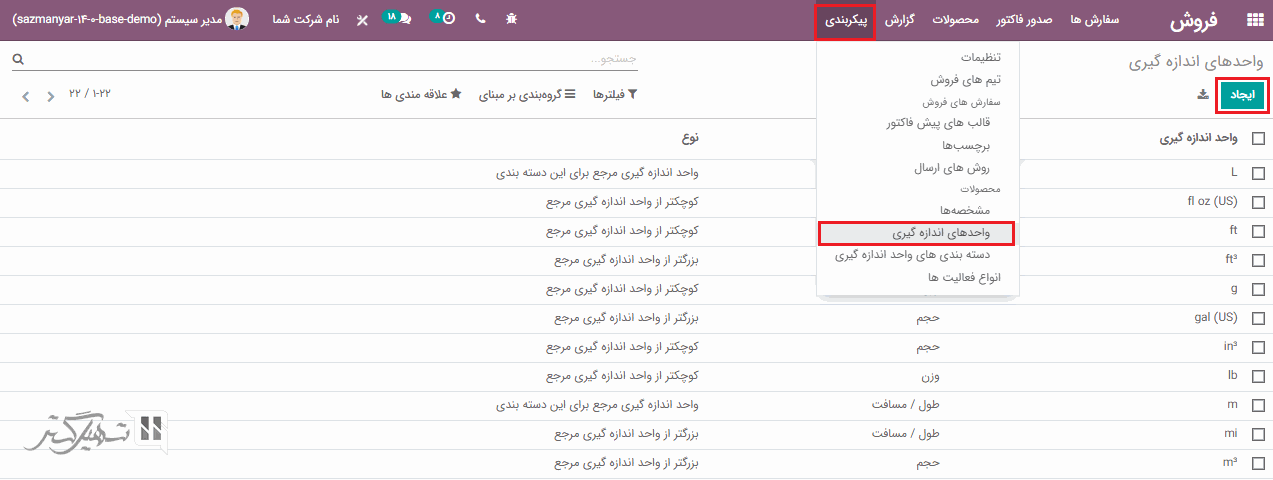This screenshot has height=480, width=1273.
Task: Click the phone icon in top bar
Action: tap(480, 19)
